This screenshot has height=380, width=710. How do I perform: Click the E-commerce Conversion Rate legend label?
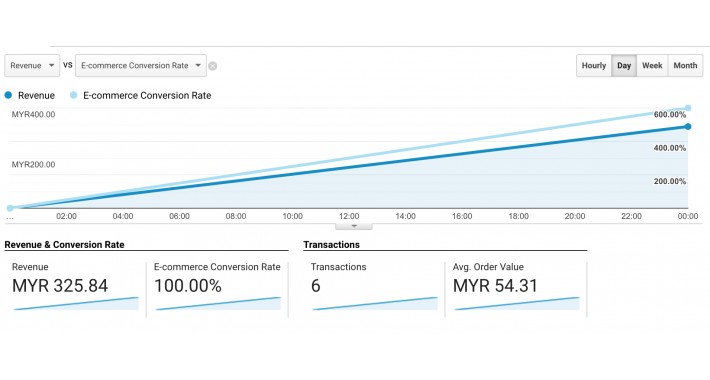[x=147, y=96]
